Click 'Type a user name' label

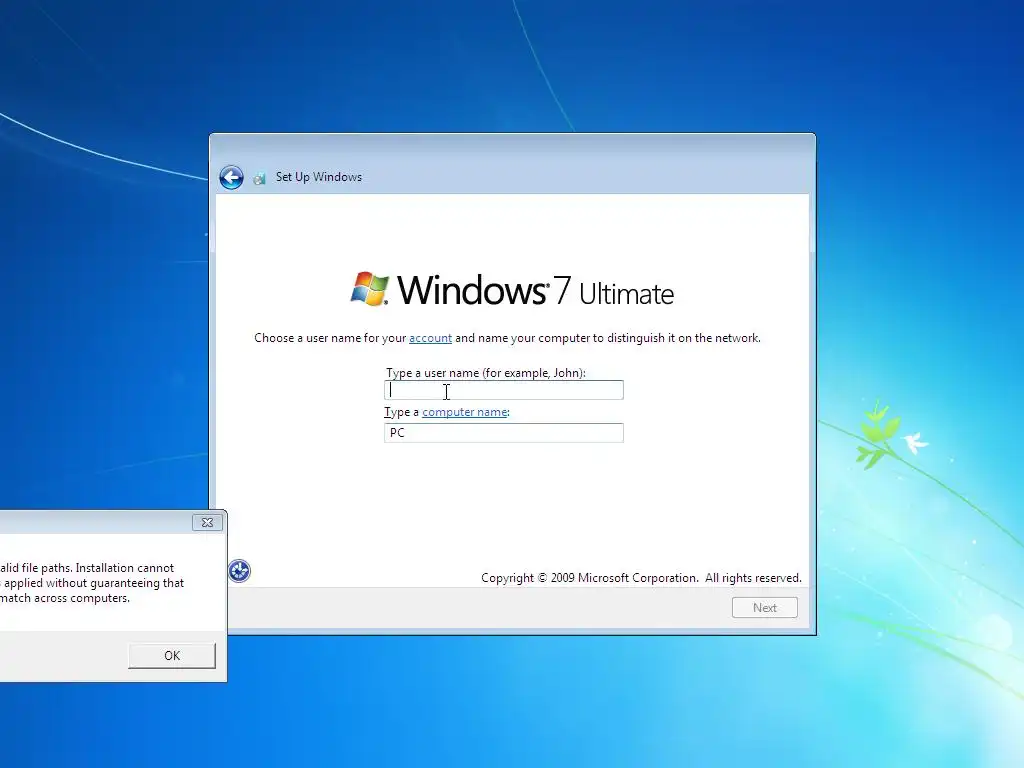point(485,373)
